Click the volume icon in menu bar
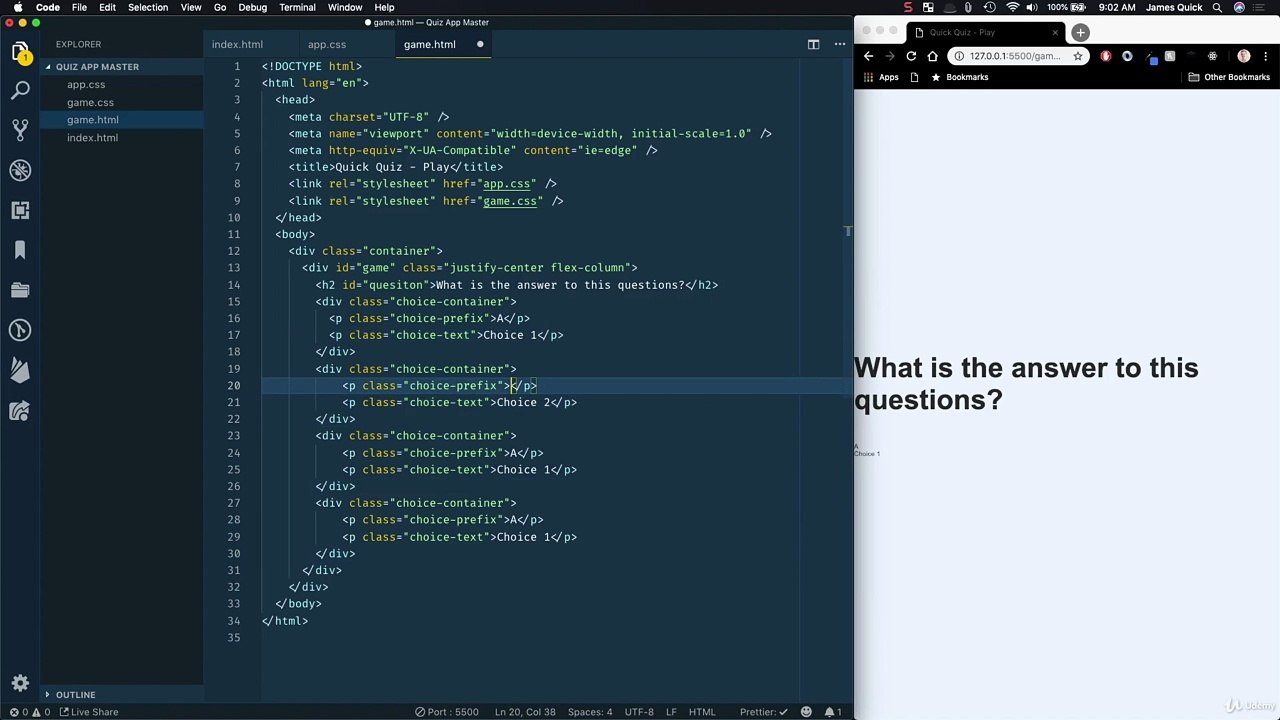The height and width of the screenshot is (720, 1280). pyautogui.click(x=1032, y=7)
